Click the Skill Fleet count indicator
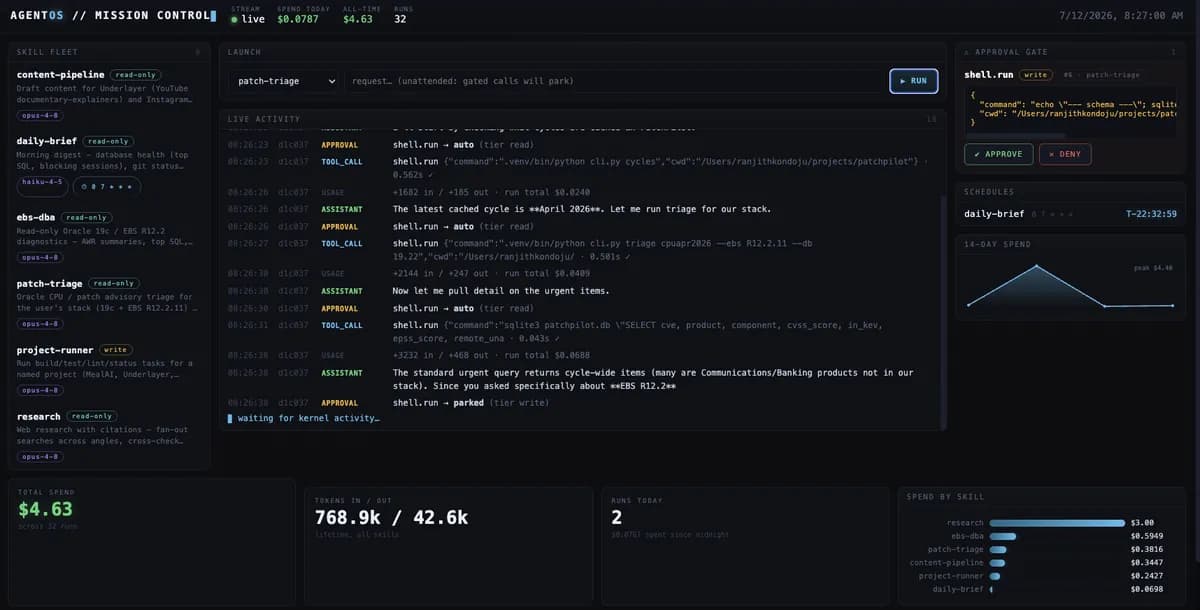Image resolution: width=1200 pixels, height=610 pixels. pos(198,51)
